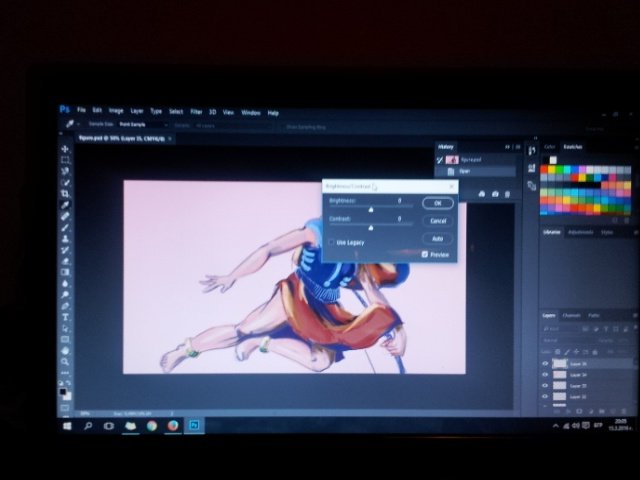
Task: Select the Clone Stamp tool
Action: tap(65, 238)
